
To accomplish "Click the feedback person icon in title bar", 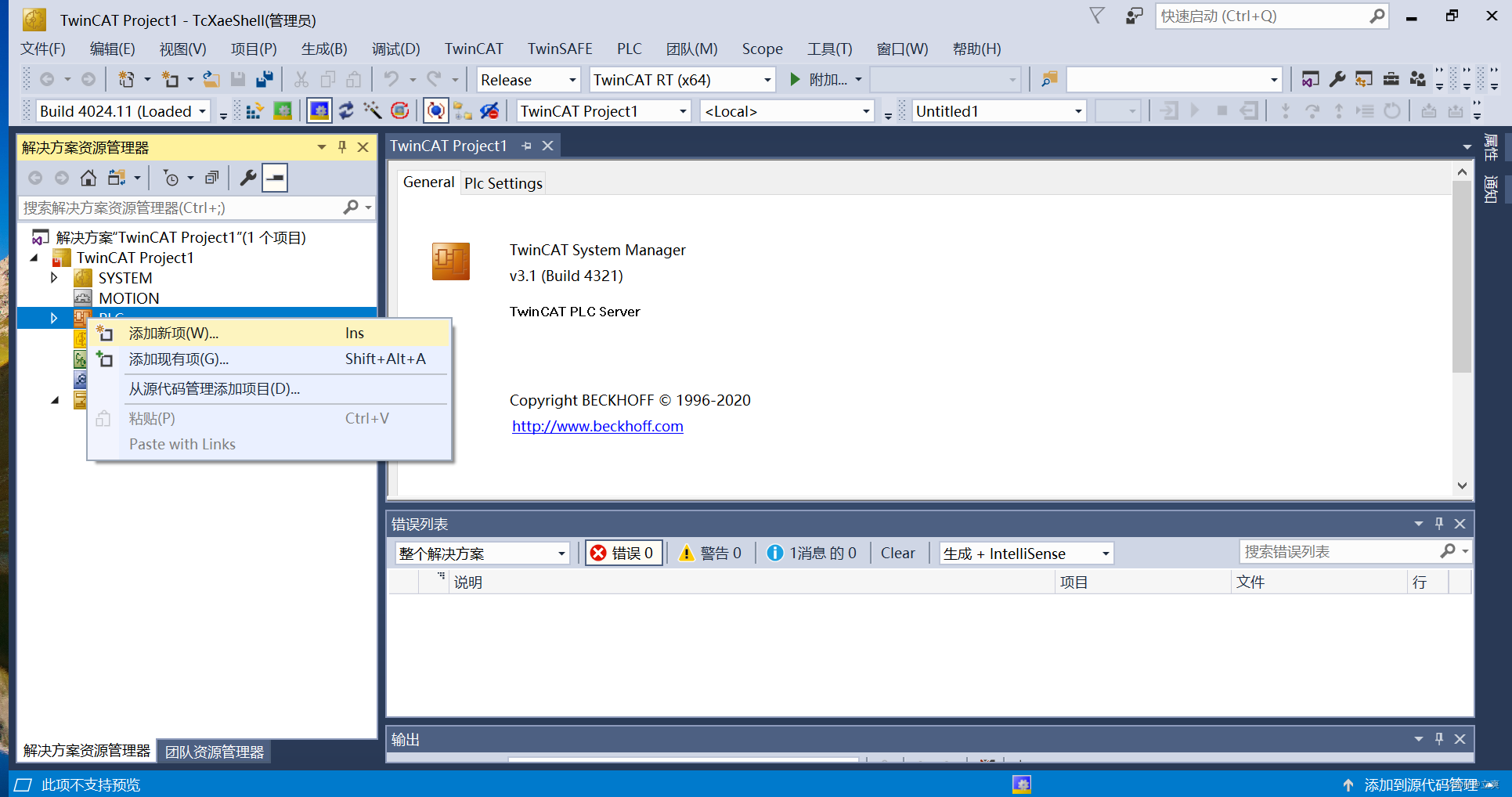I will (x=1134, y=16).
